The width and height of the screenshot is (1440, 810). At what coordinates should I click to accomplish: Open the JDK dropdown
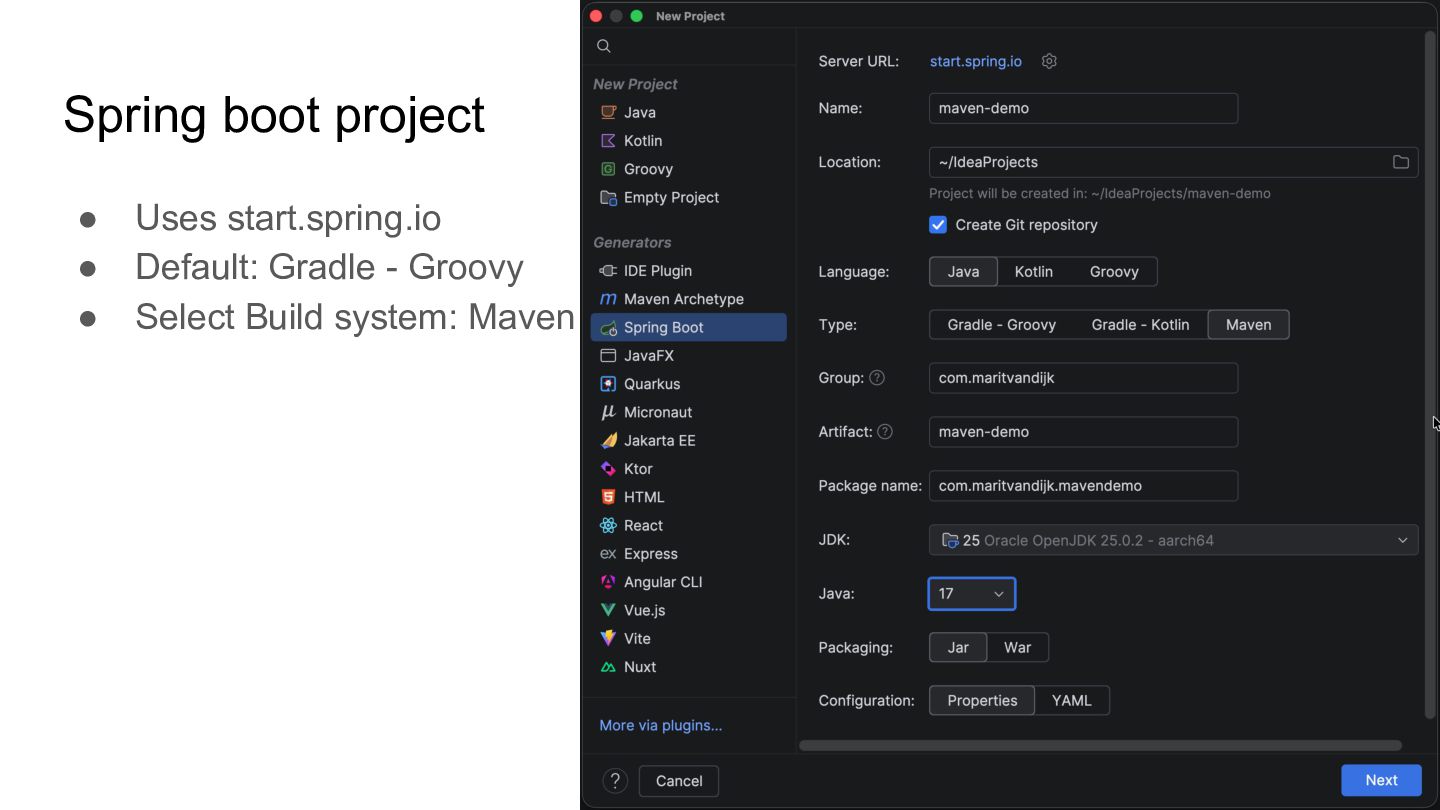[1174, 540]
